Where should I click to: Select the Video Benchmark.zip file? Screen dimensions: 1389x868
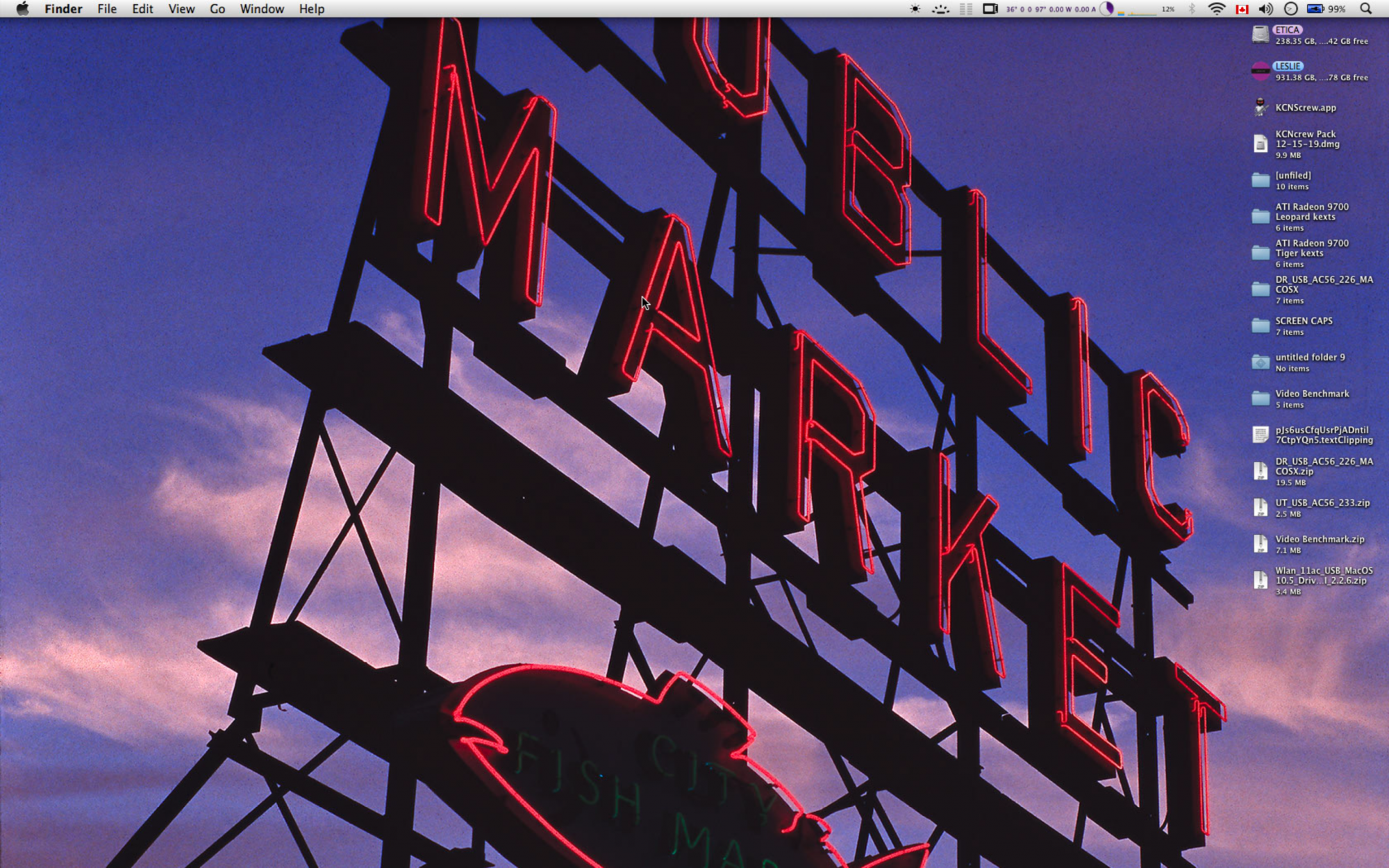(1261, 544)
